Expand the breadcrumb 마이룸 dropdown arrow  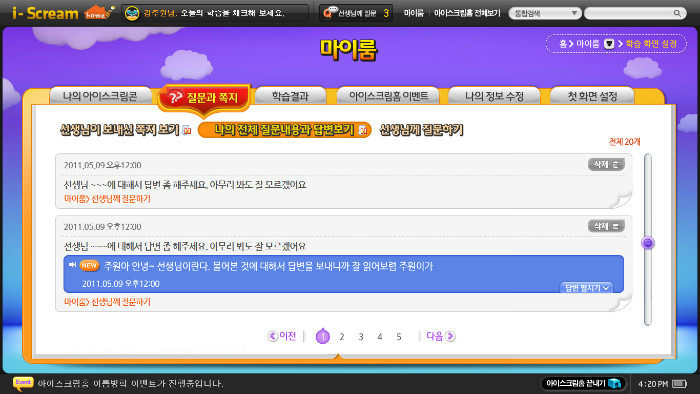(x=609, y=44)
